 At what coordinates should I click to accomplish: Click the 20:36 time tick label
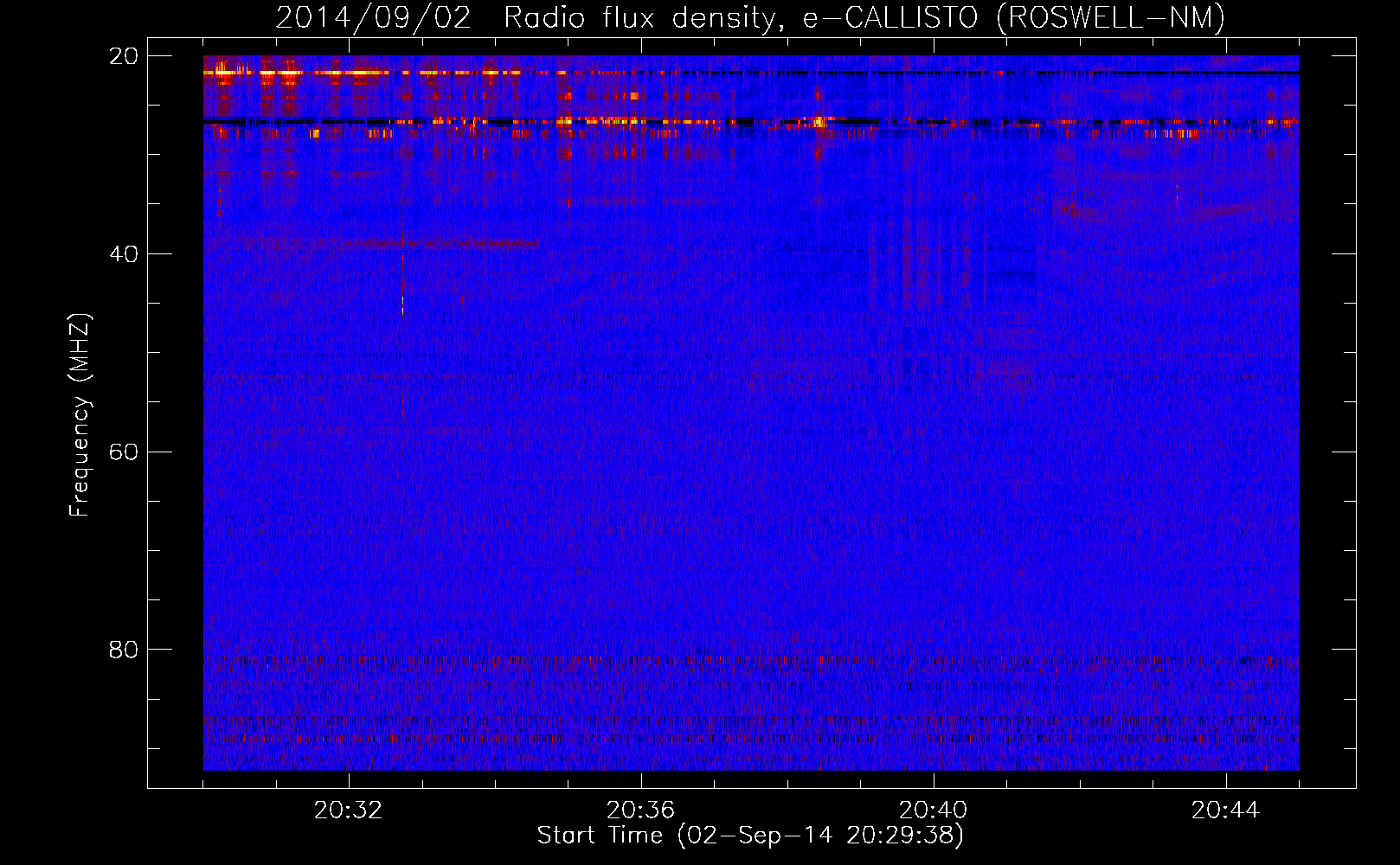click(640, 811)
